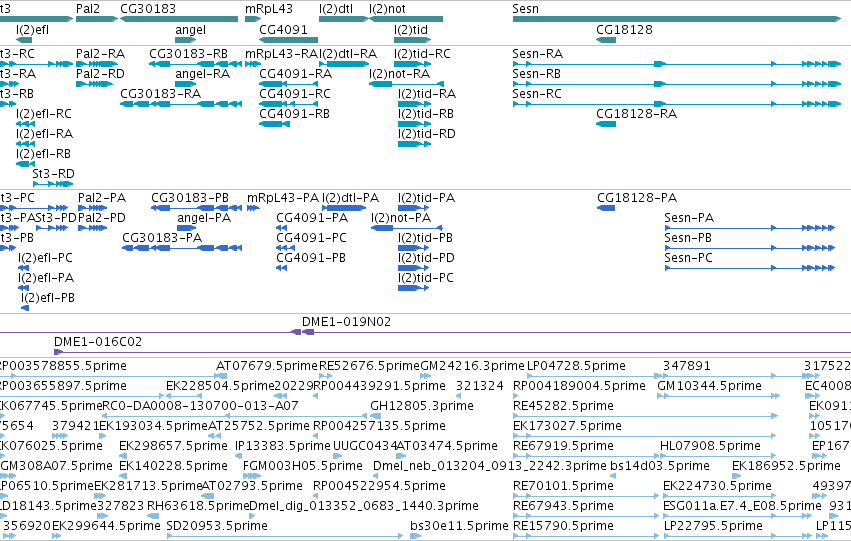Viewport: 851px width, 541px height.
Task: Select the angel-RA transcript label
Action: (202, 74)
